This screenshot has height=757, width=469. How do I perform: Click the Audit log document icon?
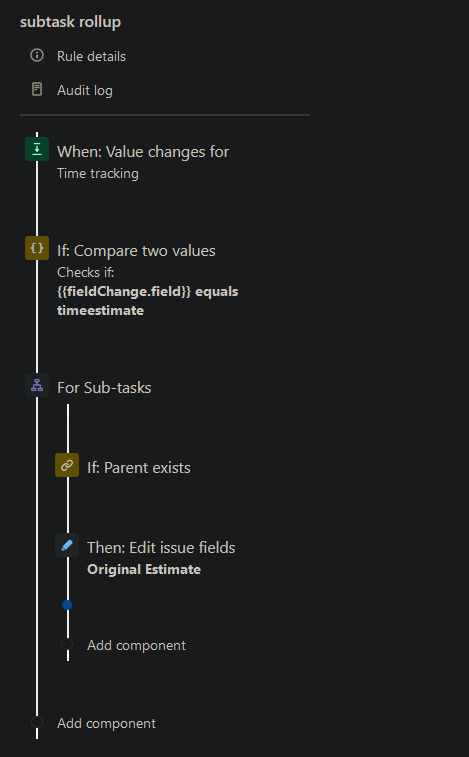point(37,89)
